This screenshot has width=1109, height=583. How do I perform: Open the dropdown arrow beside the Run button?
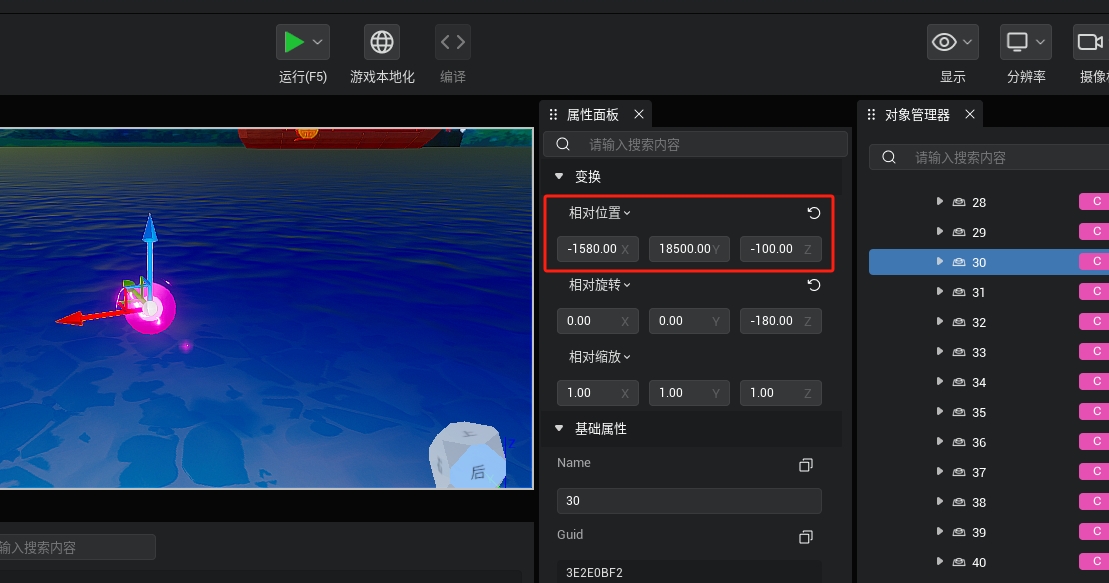click(318, 42)
